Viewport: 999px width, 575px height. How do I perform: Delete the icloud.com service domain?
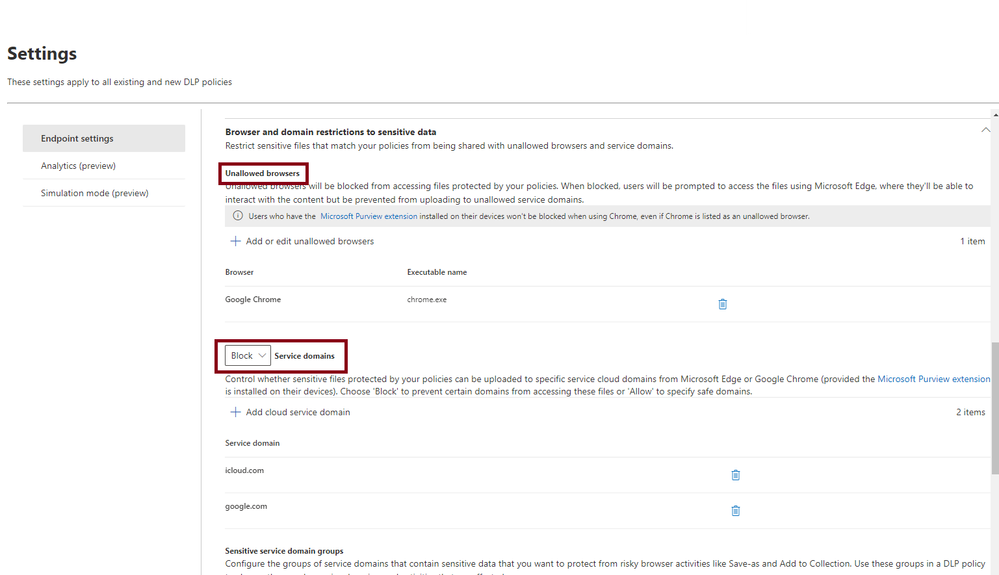point(735,475)
